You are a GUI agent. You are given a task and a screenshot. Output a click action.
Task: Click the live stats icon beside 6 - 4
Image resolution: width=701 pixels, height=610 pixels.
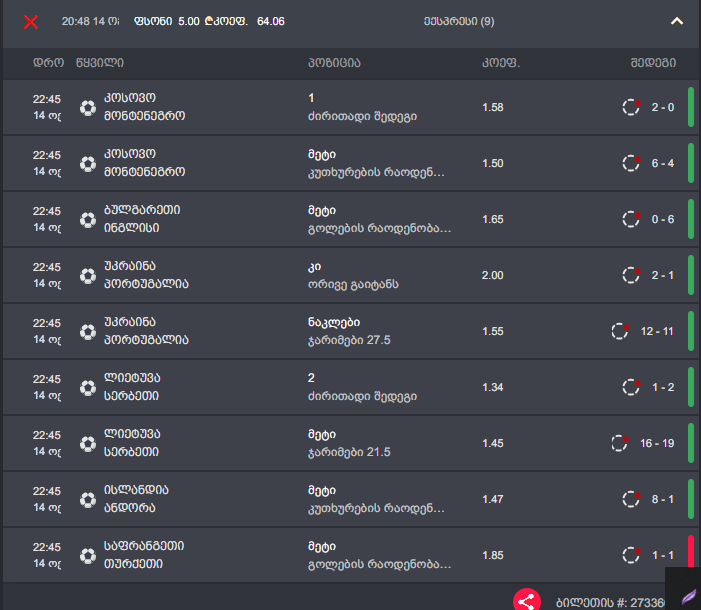632,163
